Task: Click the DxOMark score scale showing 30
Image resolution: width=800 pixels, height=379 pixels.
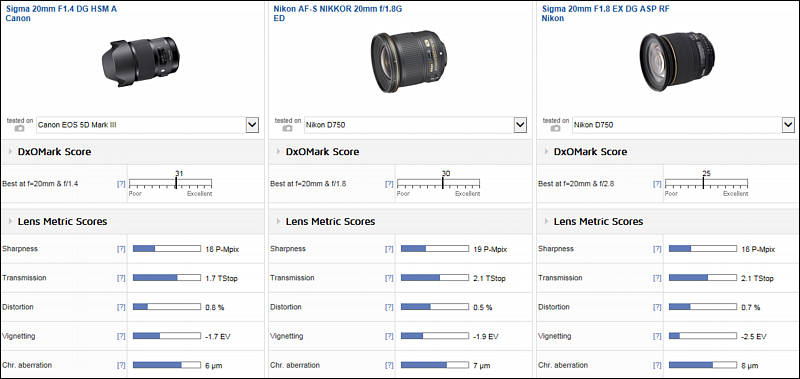Action: (438, 184)
